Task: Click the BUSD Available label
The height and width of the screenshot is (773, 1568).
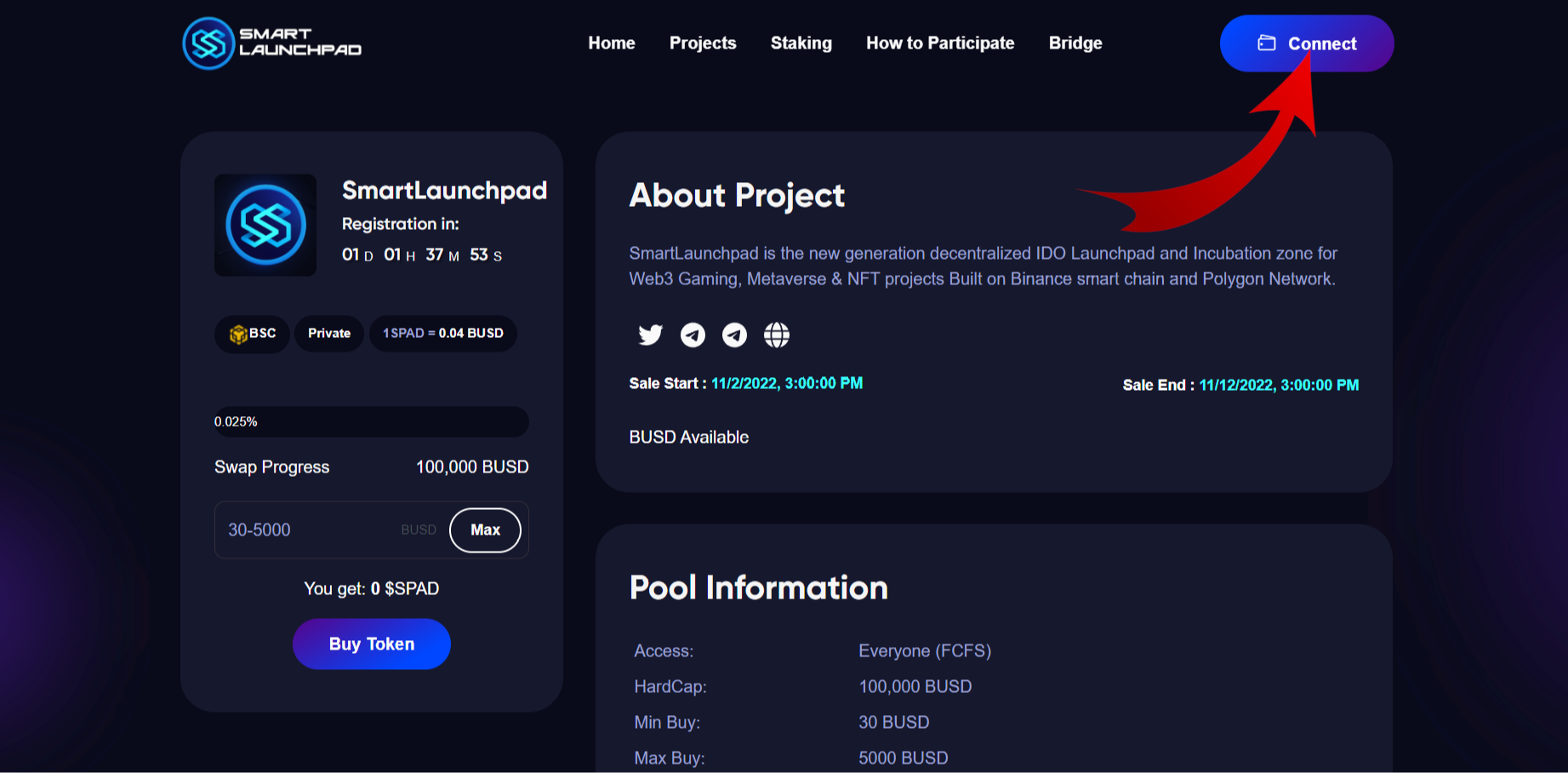Action: [x=689, y=437]
